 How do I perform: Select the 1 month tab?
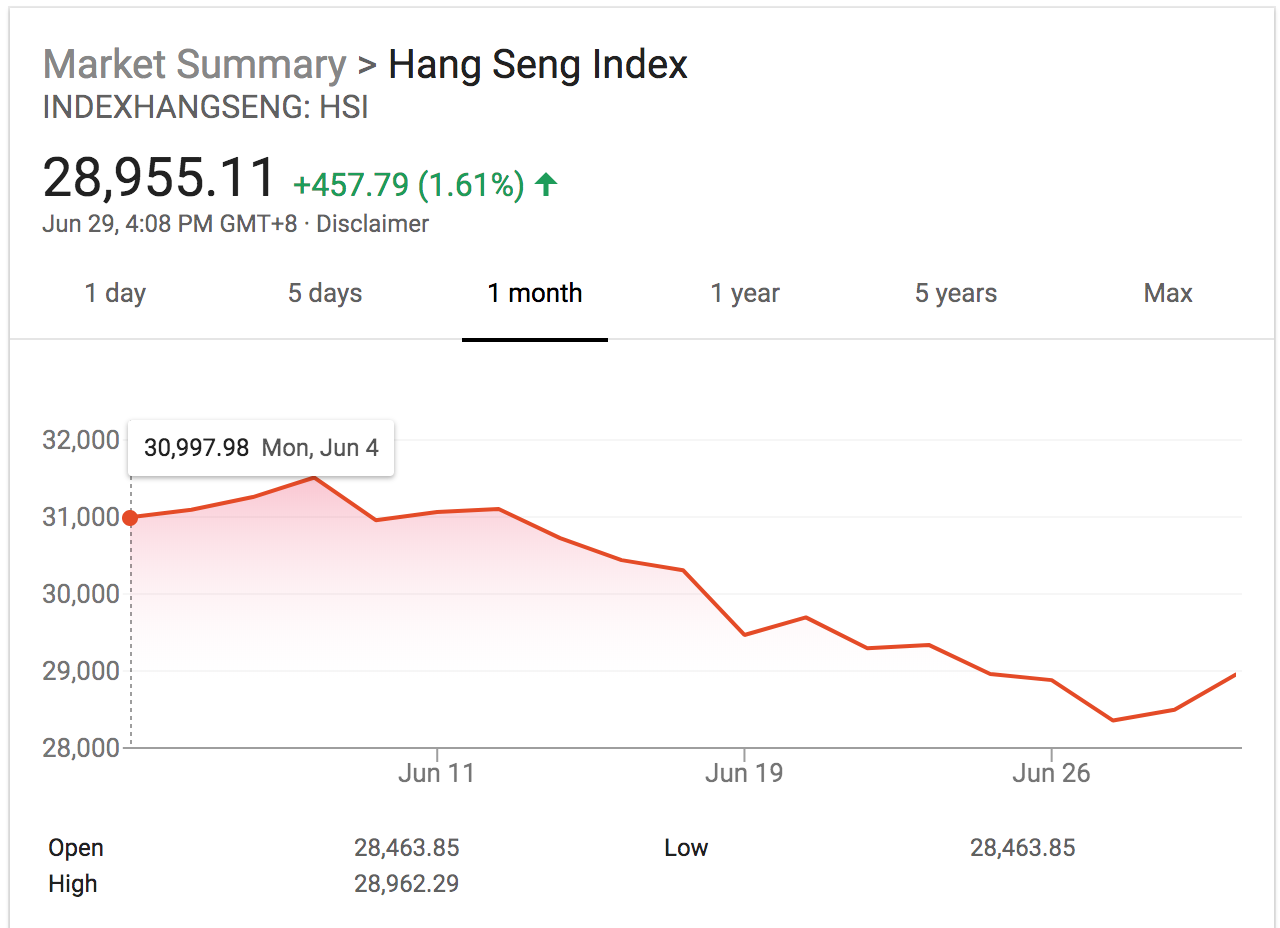pyautogui.click(x=534, y=293)
